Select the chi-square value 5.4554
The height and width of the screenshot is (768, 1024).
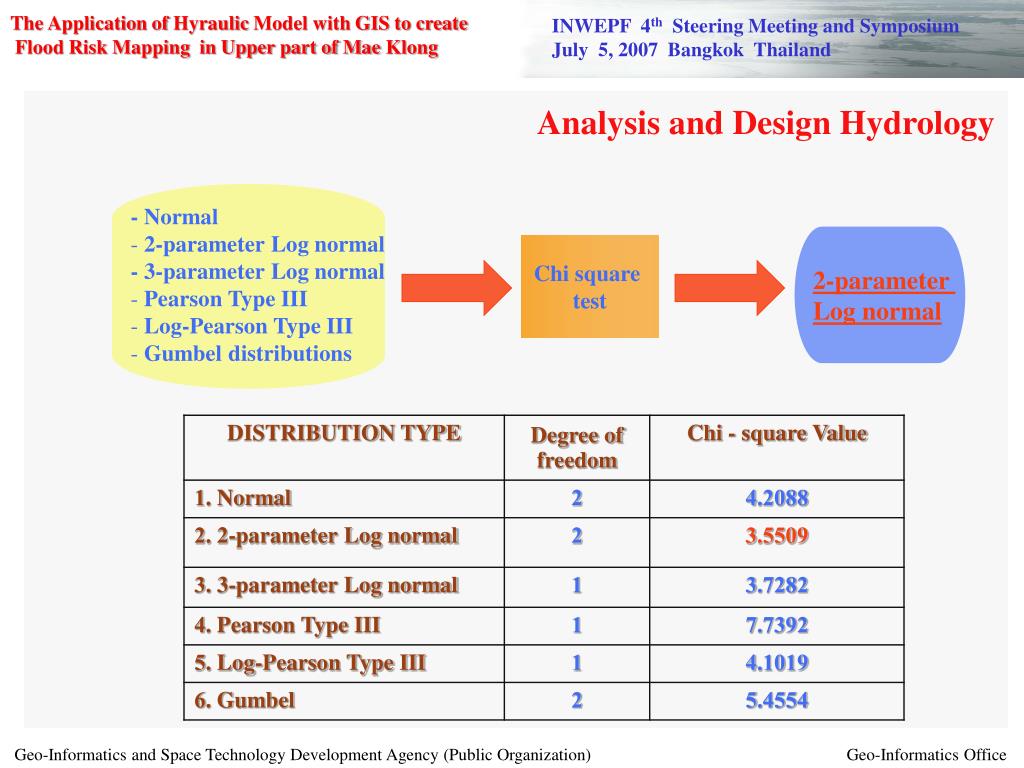click(x=777, y=701)
